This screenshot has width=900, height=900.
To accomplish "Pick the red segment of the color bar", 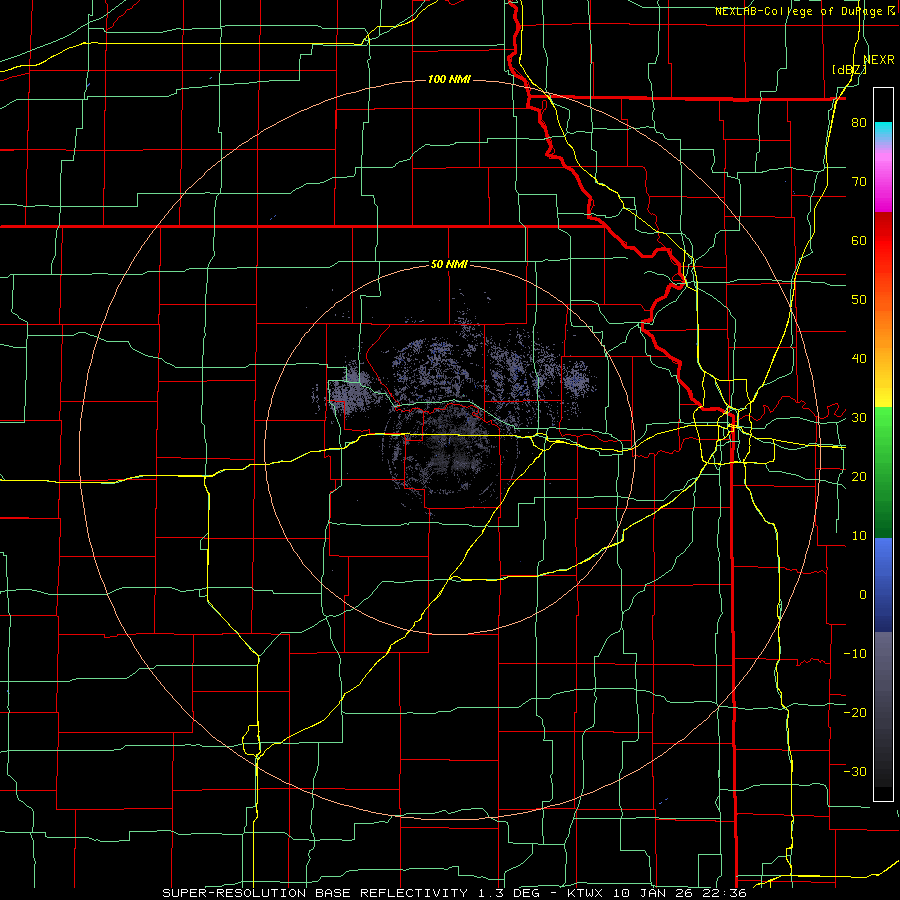I will (883, 241).
